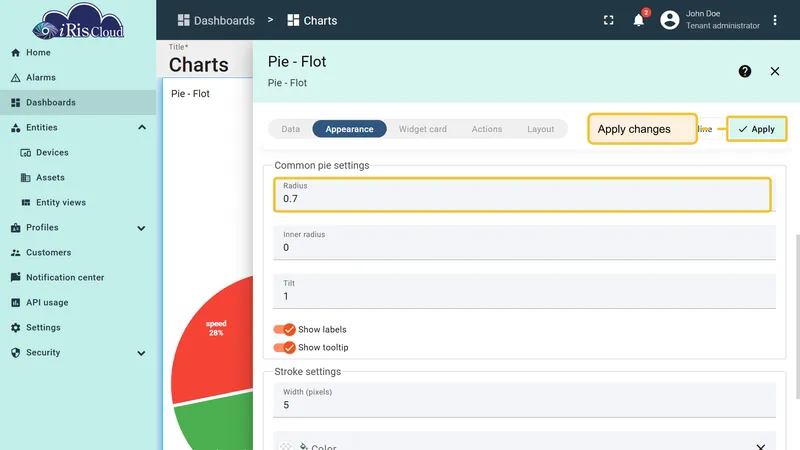Expand the Profiles section

pos(141,228)
